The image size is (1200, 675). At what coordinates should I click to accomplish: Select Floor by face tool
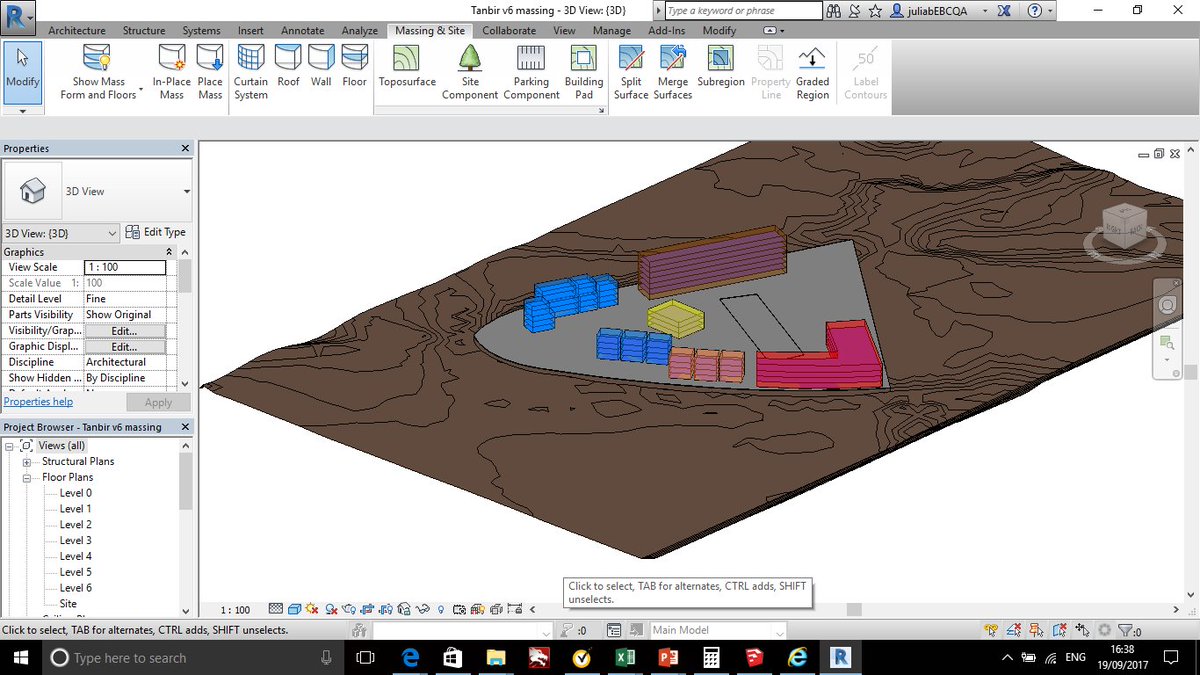coord(355,66)
